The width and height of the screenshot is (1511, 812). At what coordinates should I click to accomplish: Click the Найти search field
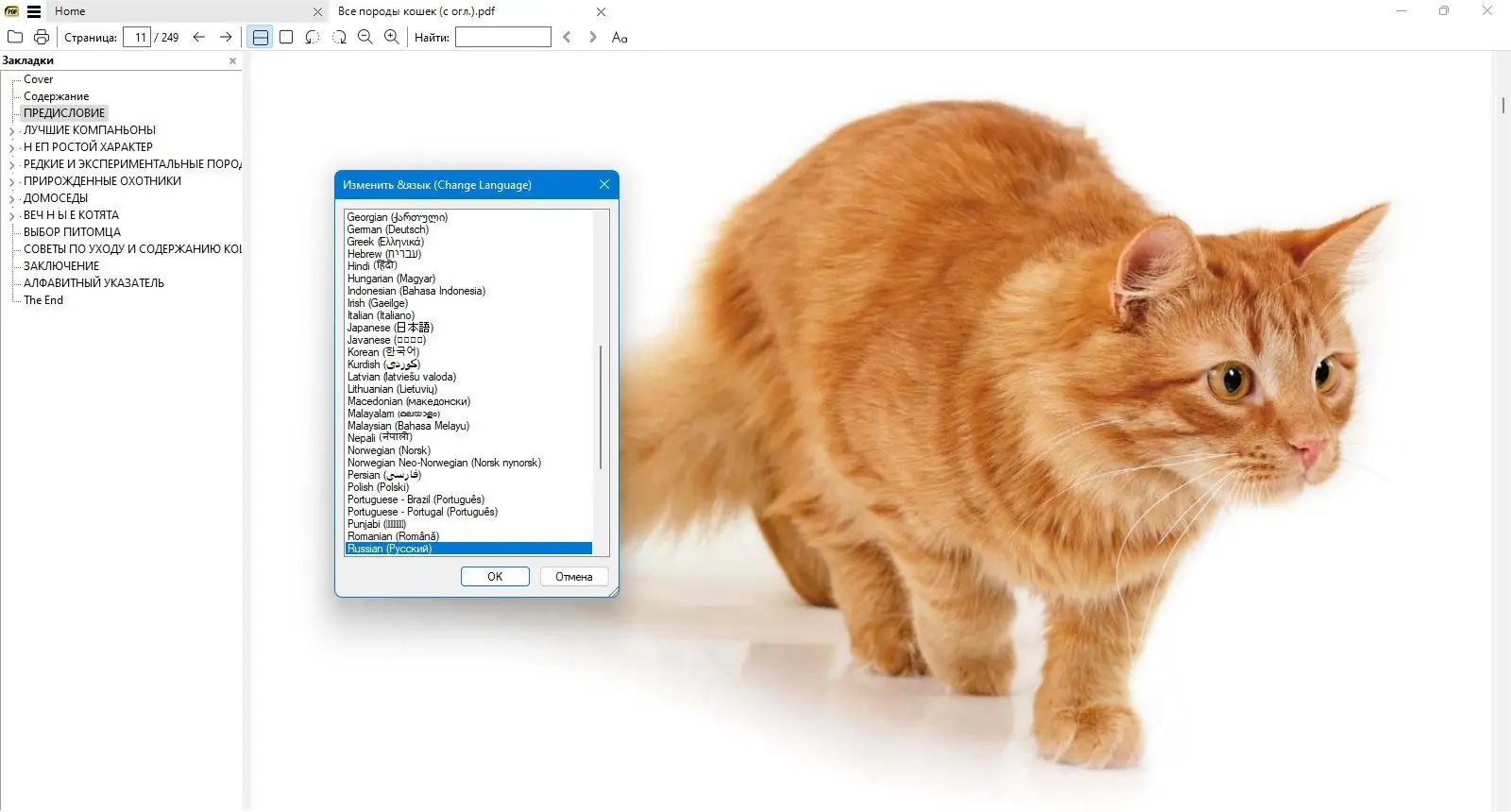[x=503, y=37]
